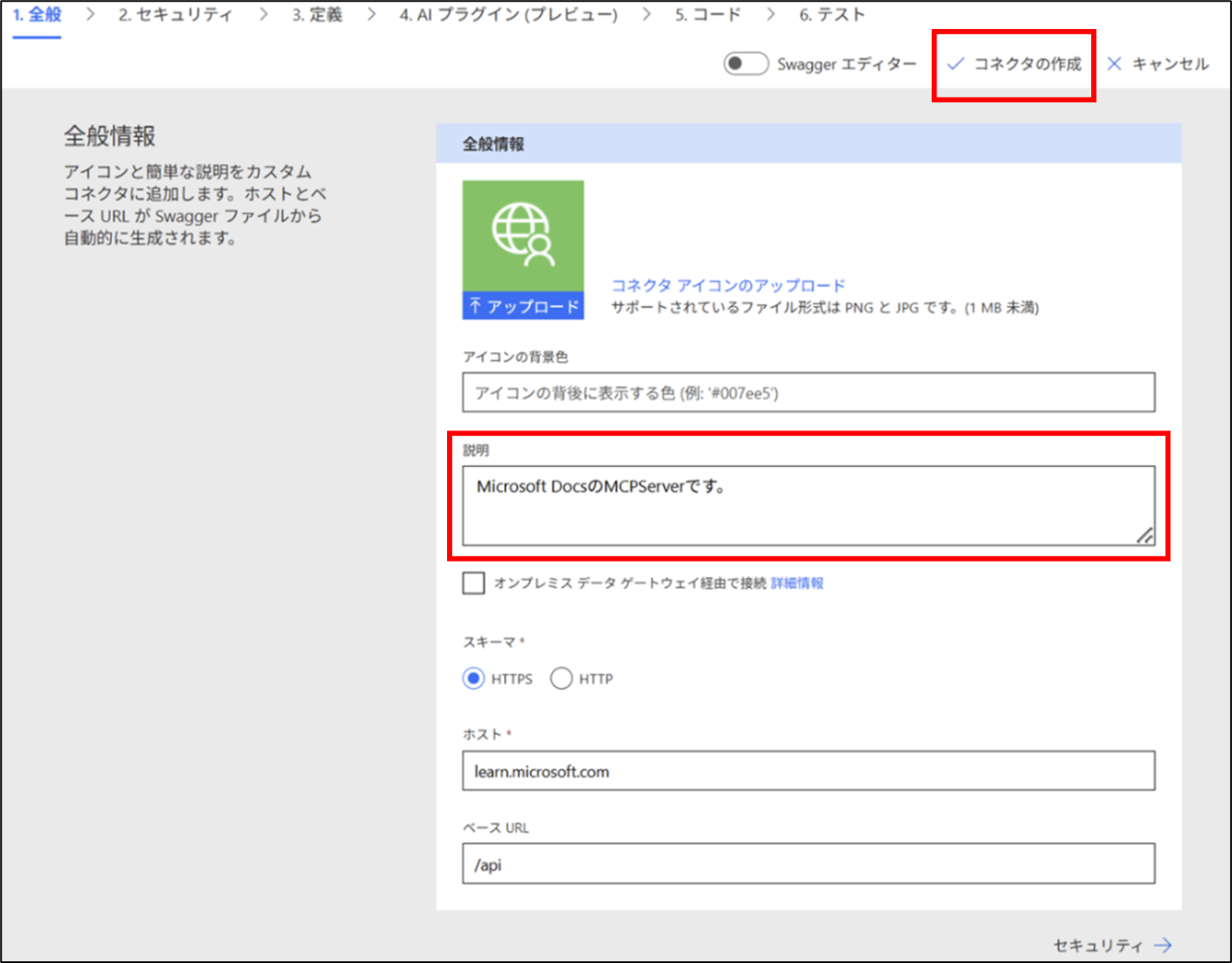Click into the 説明 text area
This screenshot has height=963, width=1232.
point(809,505)
